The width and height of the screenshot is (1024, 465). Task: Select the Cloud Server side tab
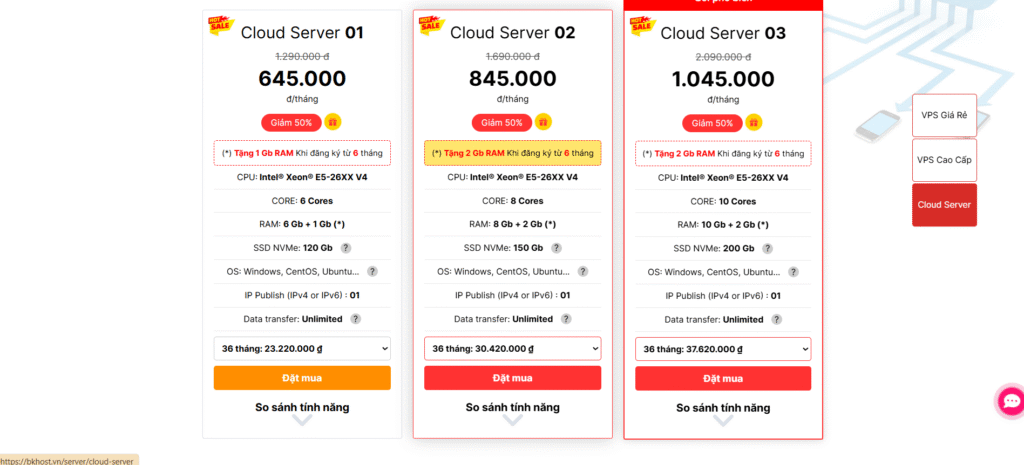944,205
